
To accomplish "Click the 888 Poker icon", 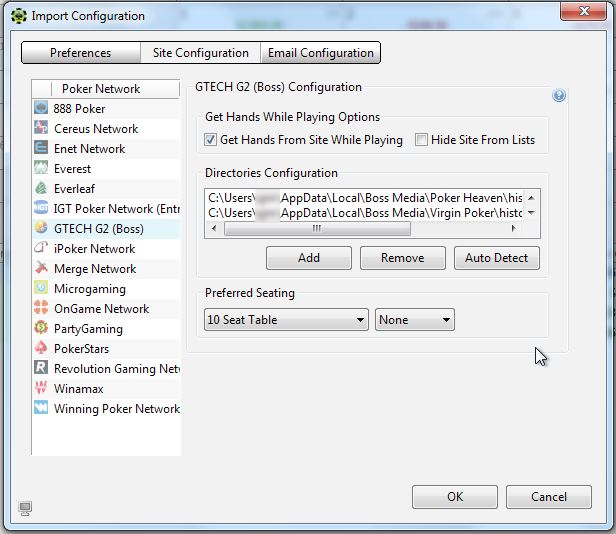I will coord(41,108).
